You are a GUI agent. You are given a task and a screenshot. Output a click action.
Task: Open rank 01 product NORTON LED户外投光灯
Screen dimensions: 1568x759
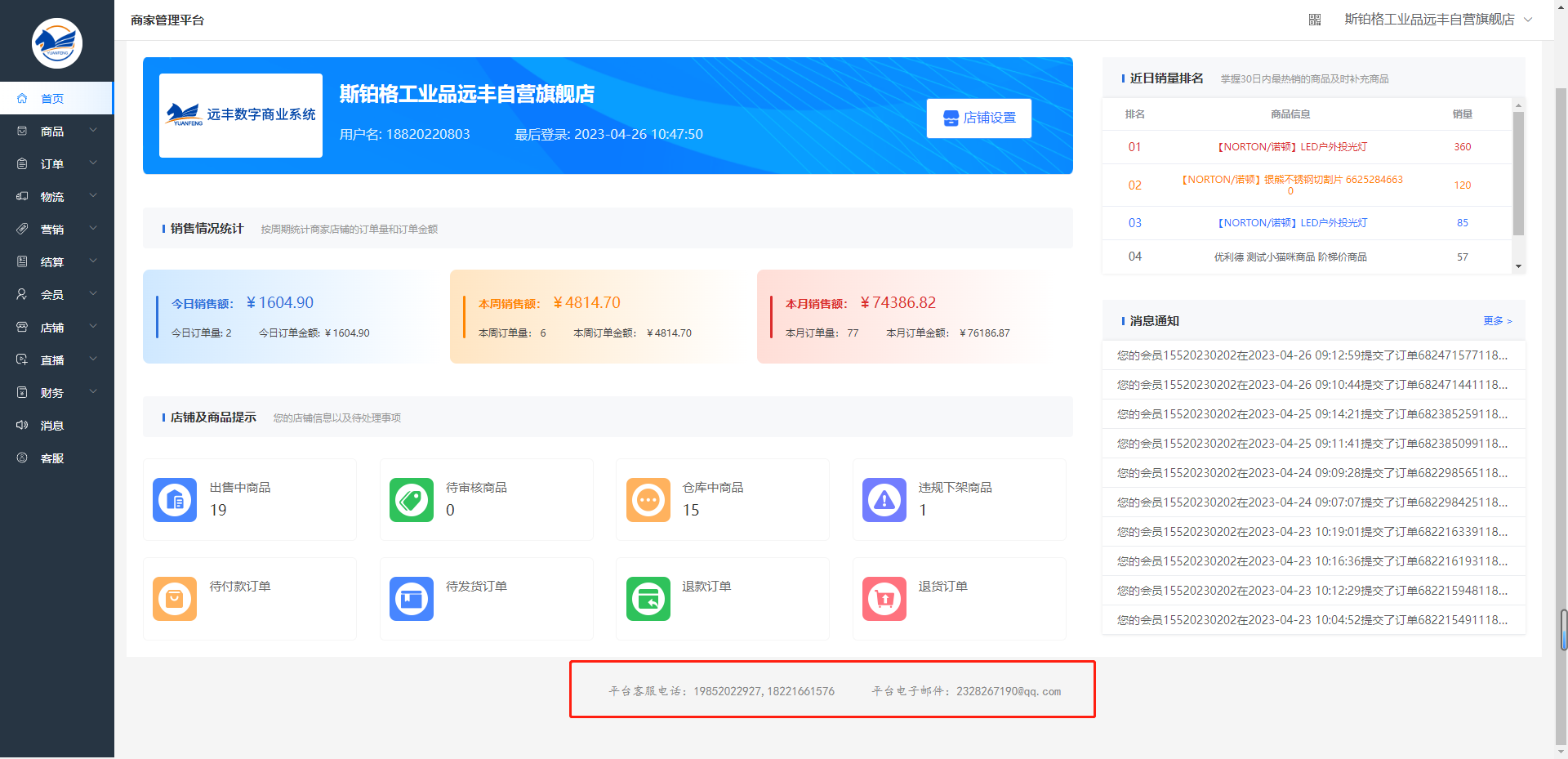[1292, 147]
